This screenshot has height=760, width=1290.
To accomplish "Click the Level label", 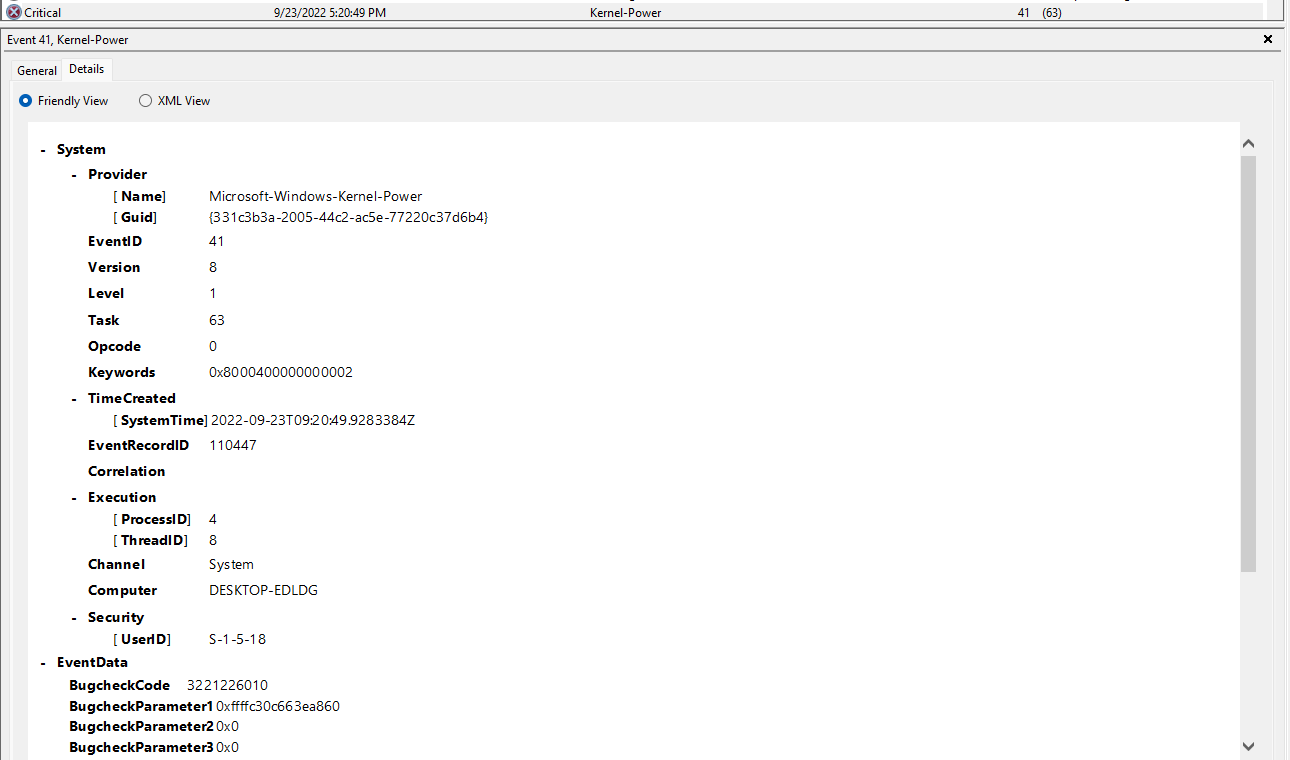I will (x=106, y=294).
